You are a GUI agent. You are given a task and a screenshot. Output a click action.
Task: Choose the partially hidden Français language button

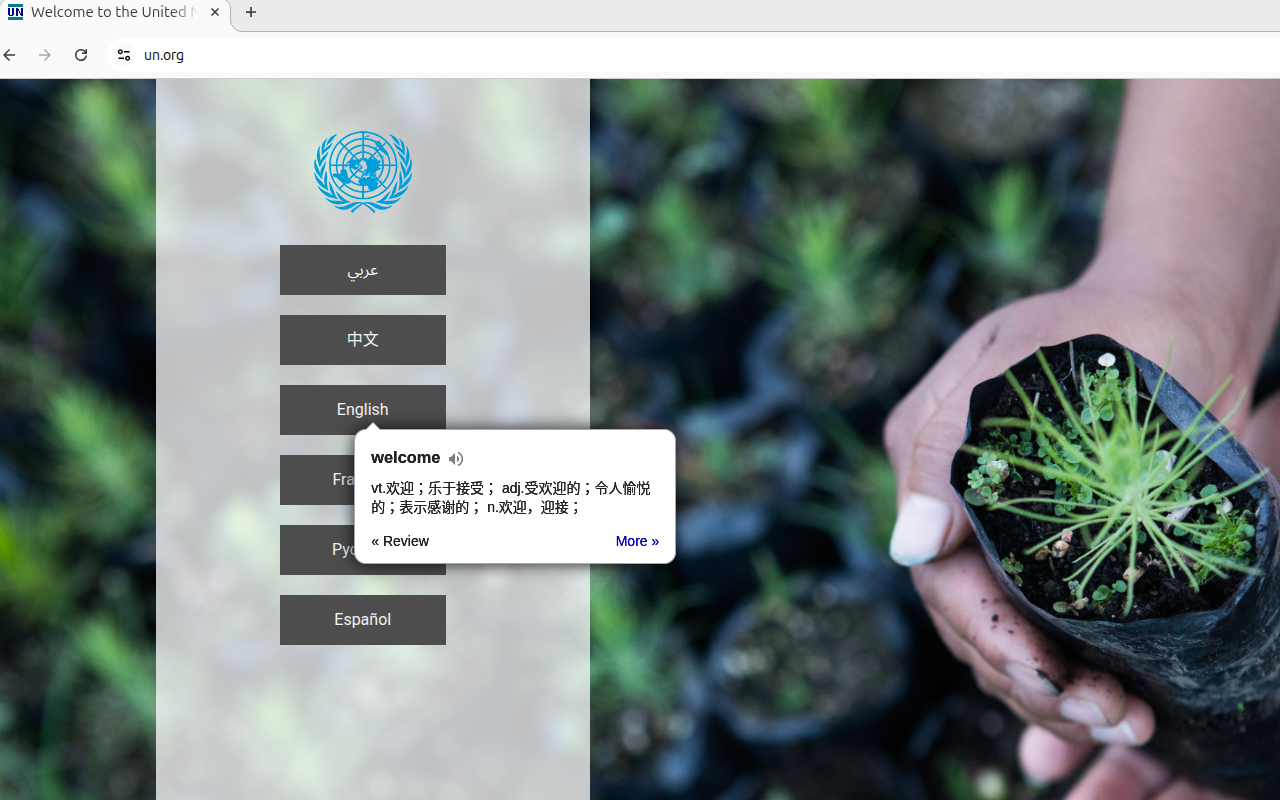pyautogui.click(x=317, y=480)
